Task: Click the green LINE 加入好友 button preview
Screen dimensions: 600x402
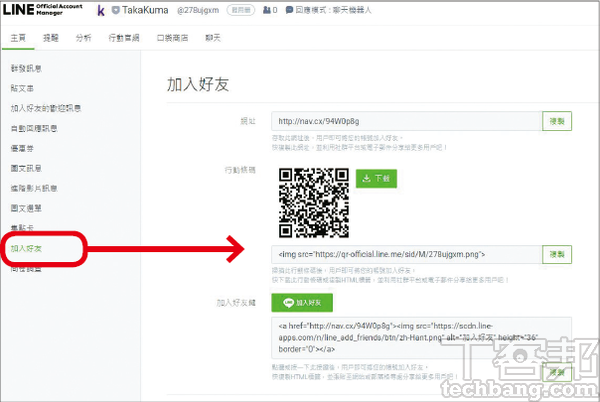Action: click(302, 303)
